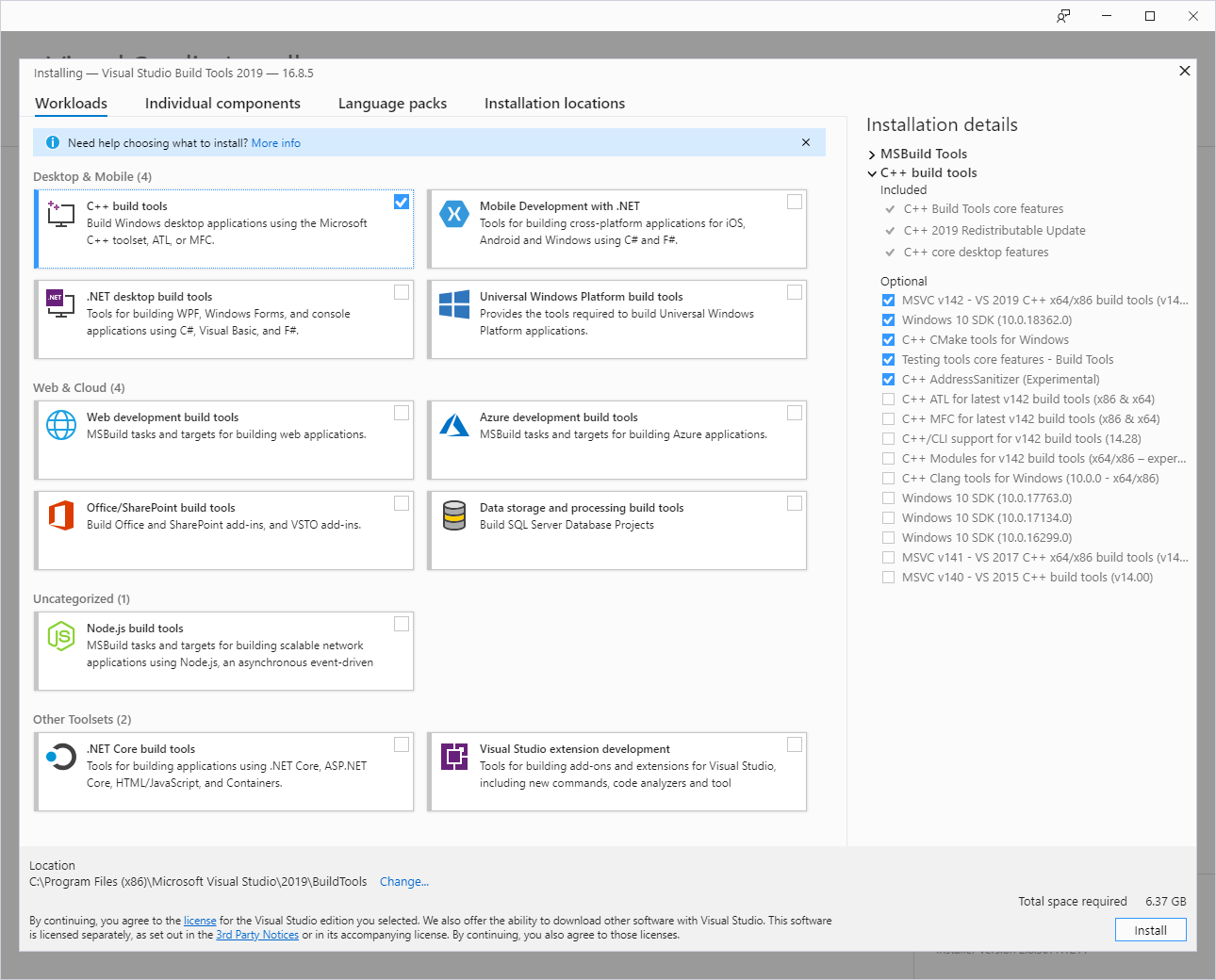Enable C++/CLI support for v142

coord(888,439)
